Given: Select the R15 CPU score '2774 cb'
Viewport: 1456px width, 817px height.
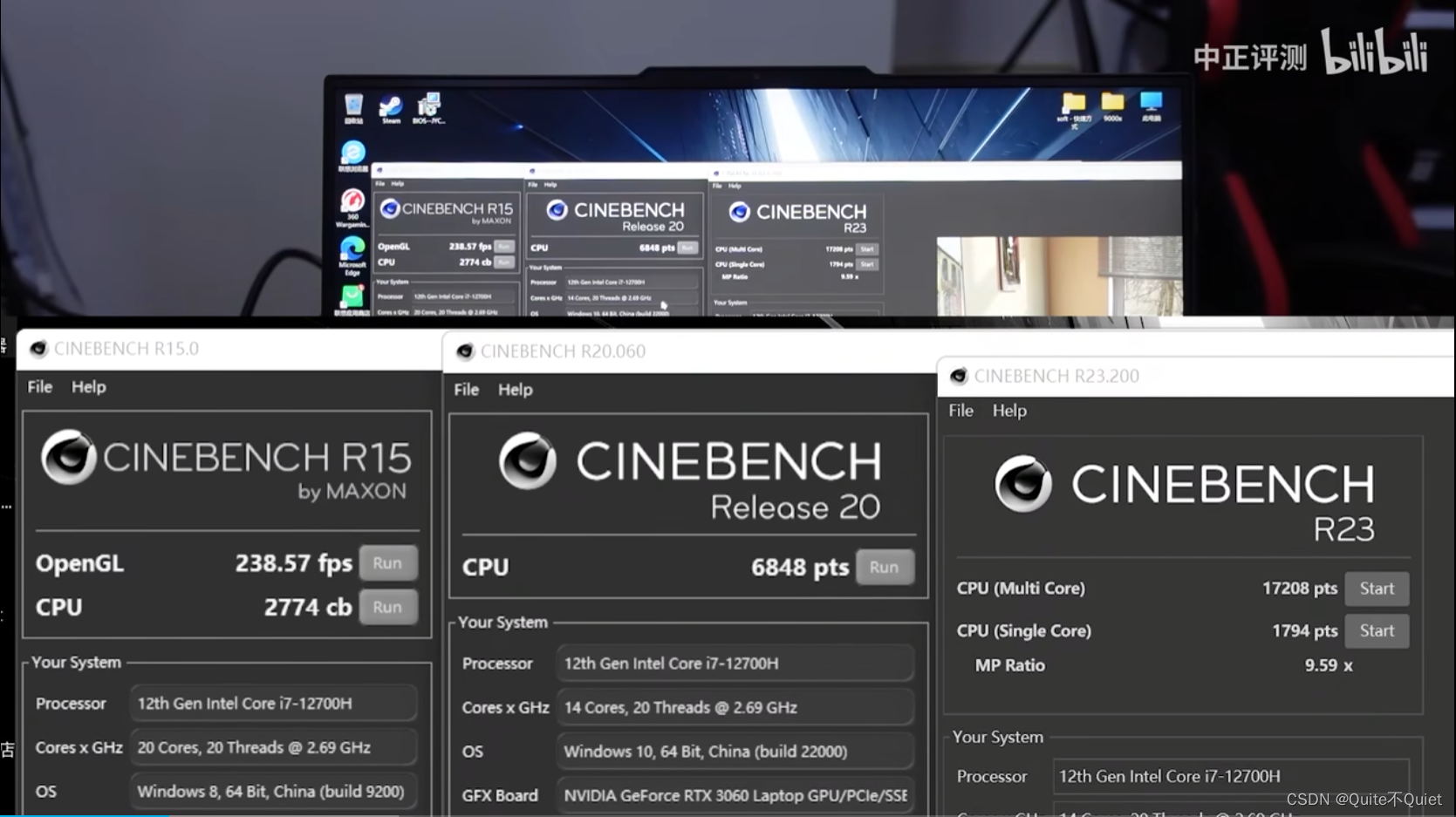Looking at the screenshot, I should point(308,607).
